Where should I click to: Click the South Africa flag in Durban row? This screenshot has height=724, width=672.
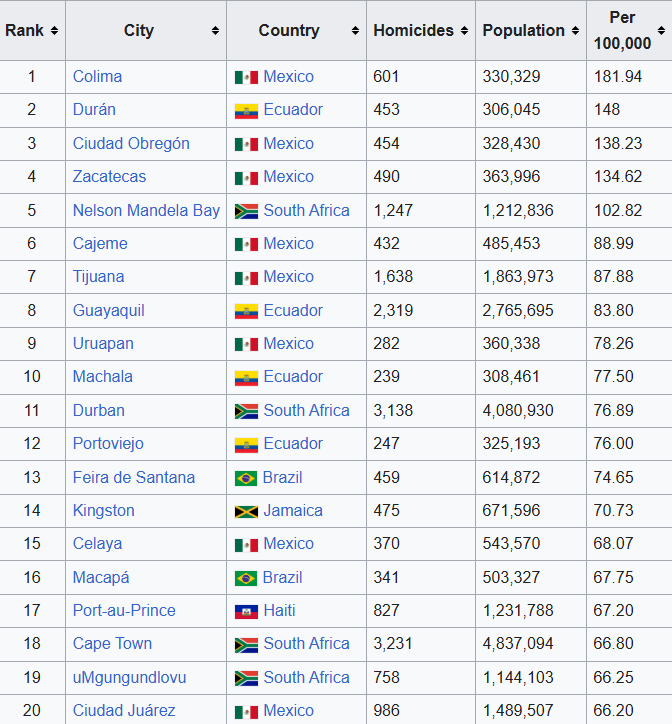point(246,411)
